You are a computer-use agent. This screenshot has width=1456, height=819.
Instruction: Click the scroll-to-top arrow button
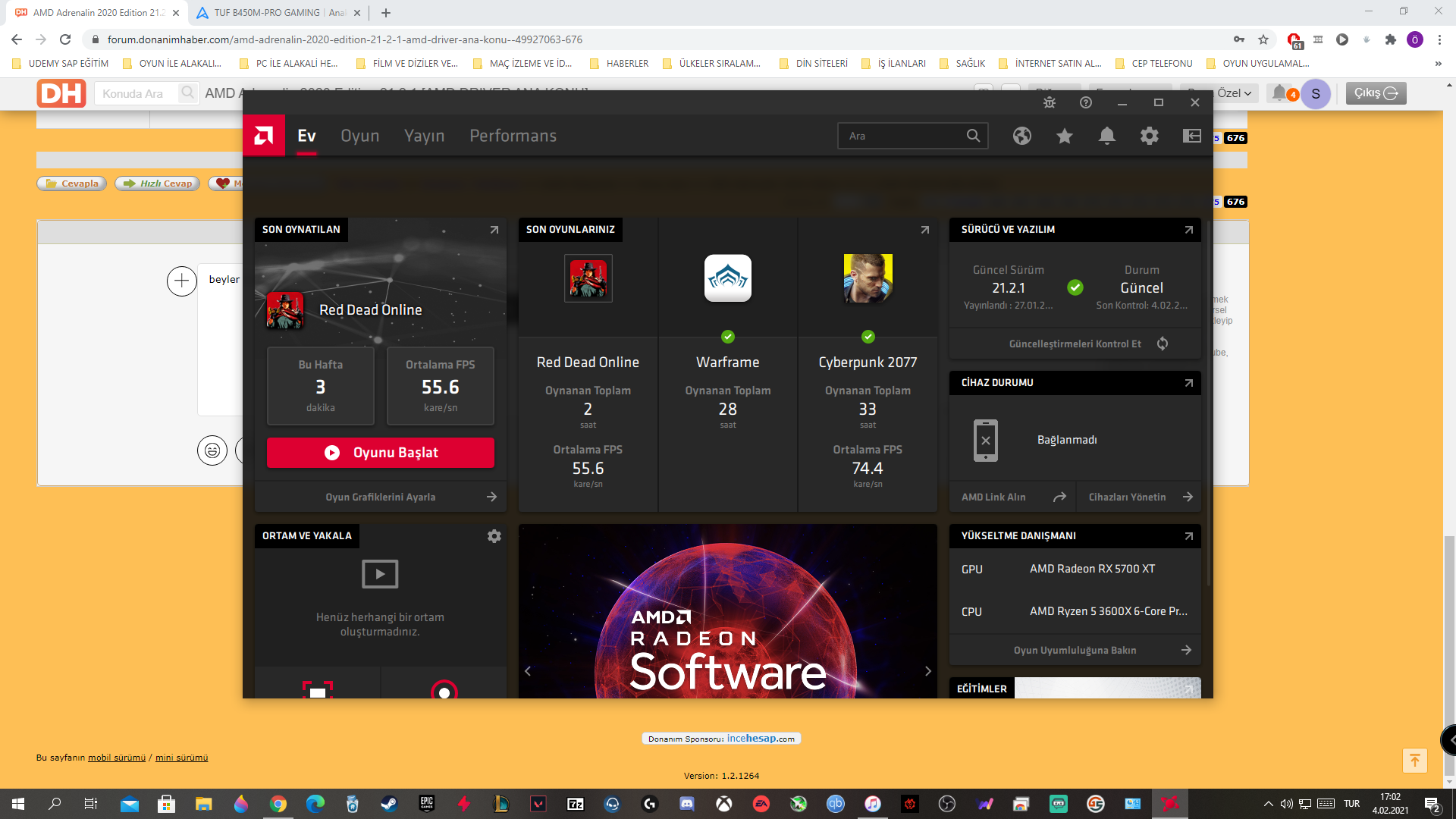pos(1415,761)
